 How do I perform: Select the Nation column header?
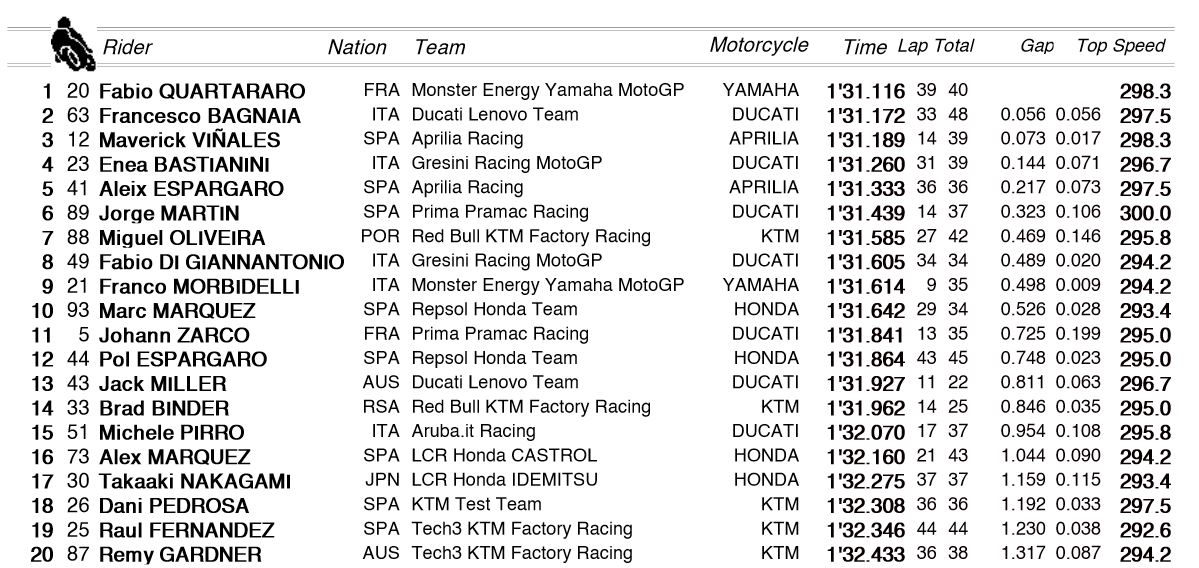pos(357,47)
